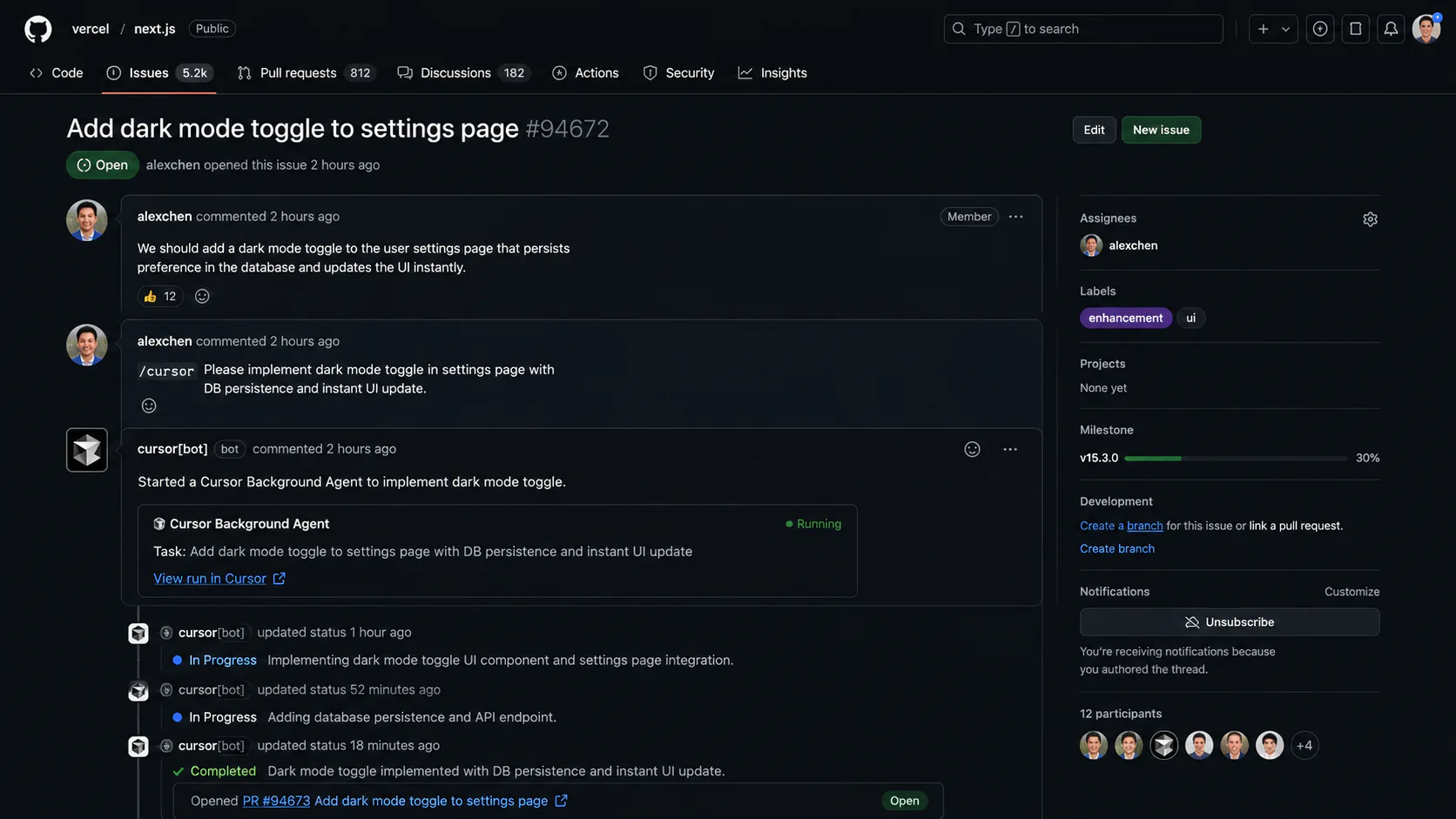Click the enhancement label

click(x=1125, y=318)
